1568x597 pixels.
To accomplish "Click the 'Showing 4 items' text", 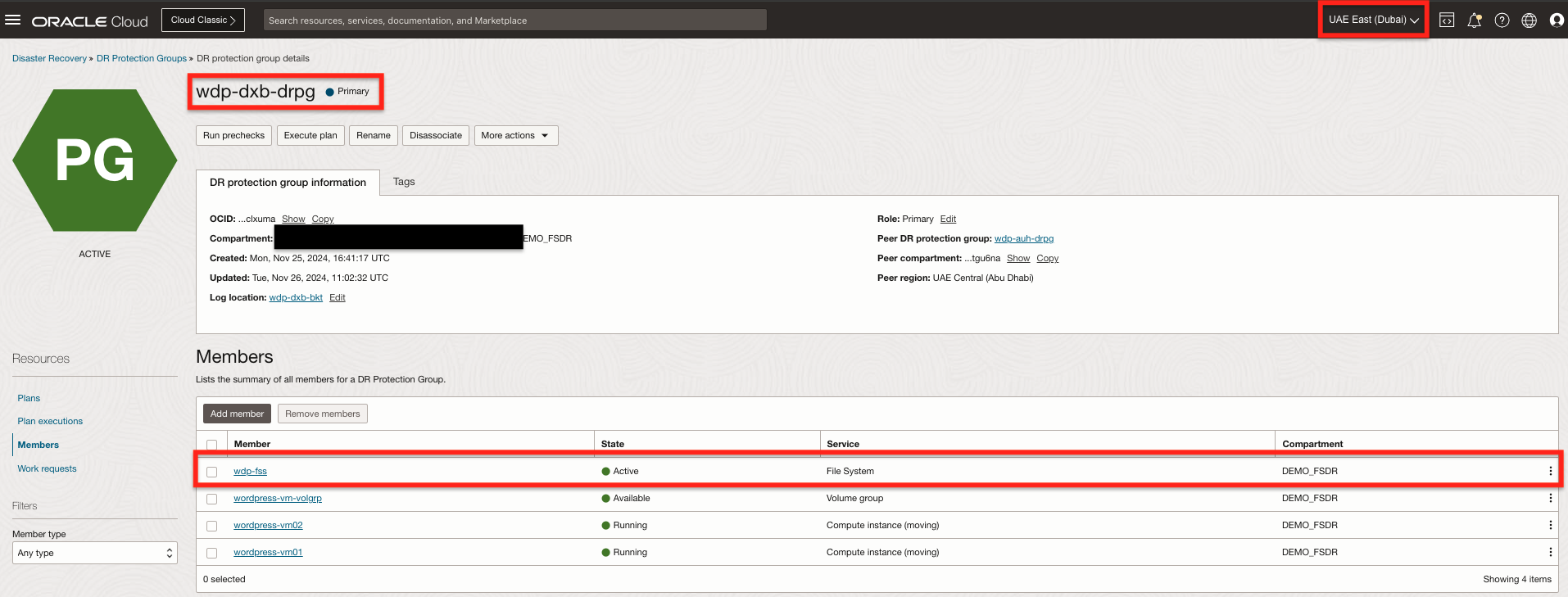I will [1517, 579].
